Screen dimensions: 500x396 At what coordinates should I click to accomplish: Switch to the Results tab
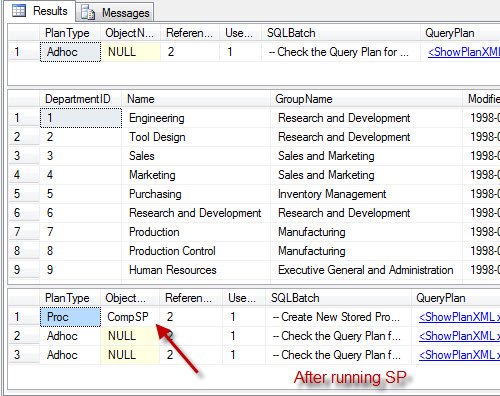[x=40, y=11]
